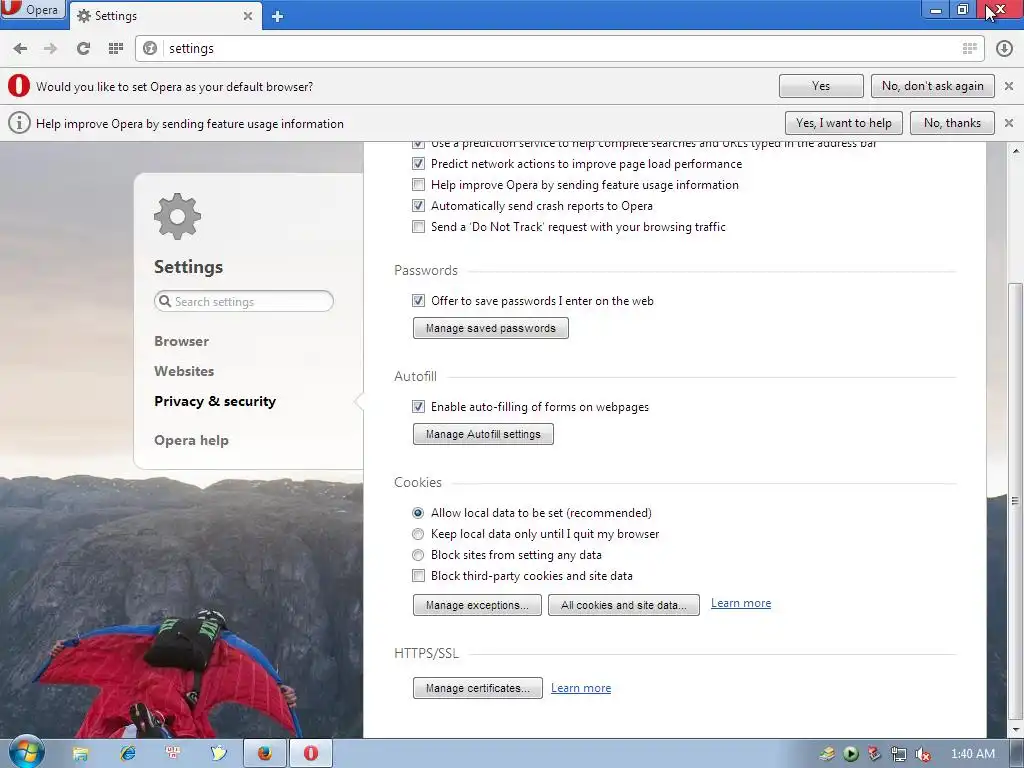Open the Browser settings section
The height and width of the screenshot is (768, 1024).
pyautogui.click(x=182, y=342)
